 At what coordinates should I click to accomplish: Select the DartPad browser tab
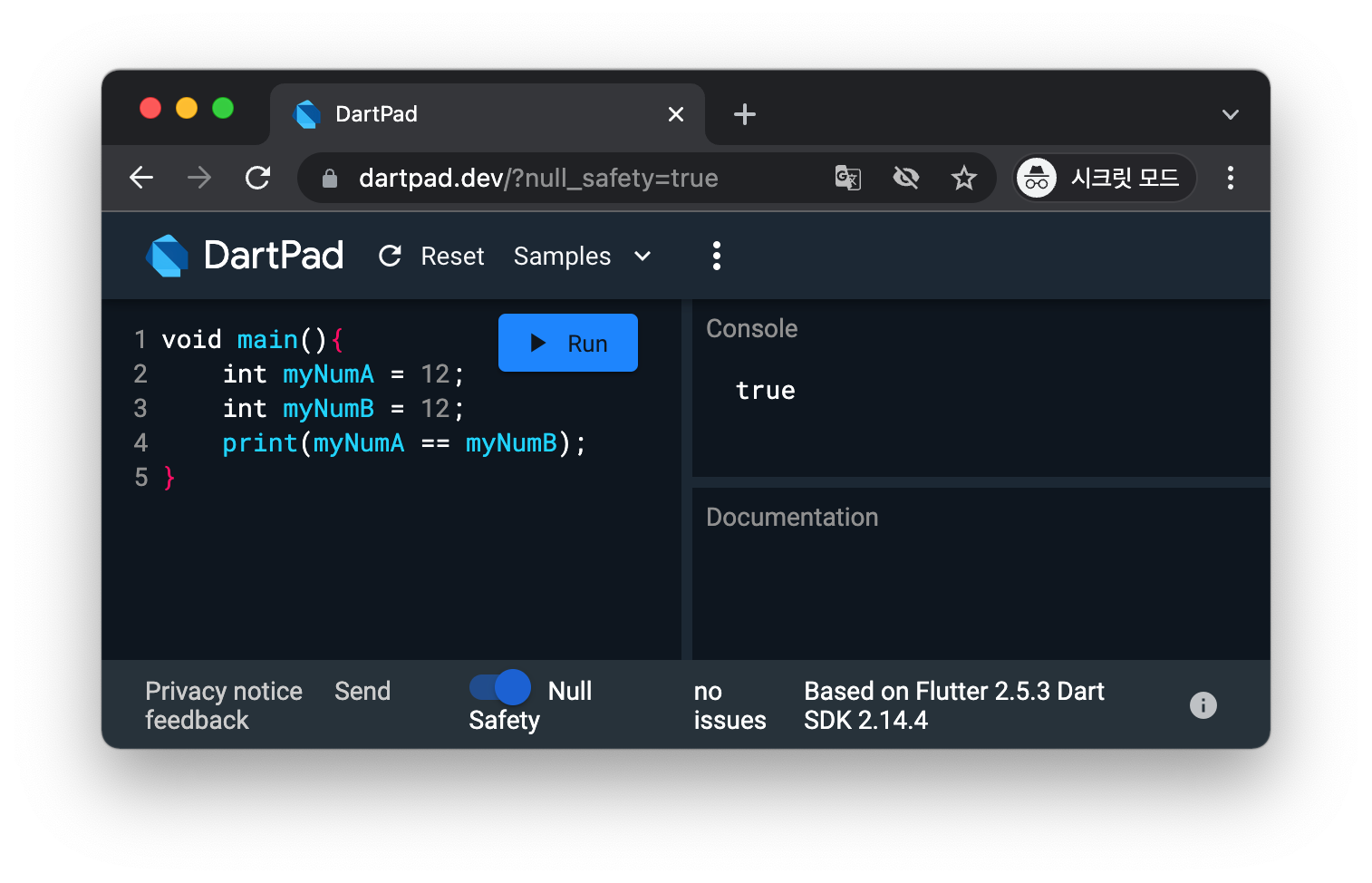488,114
